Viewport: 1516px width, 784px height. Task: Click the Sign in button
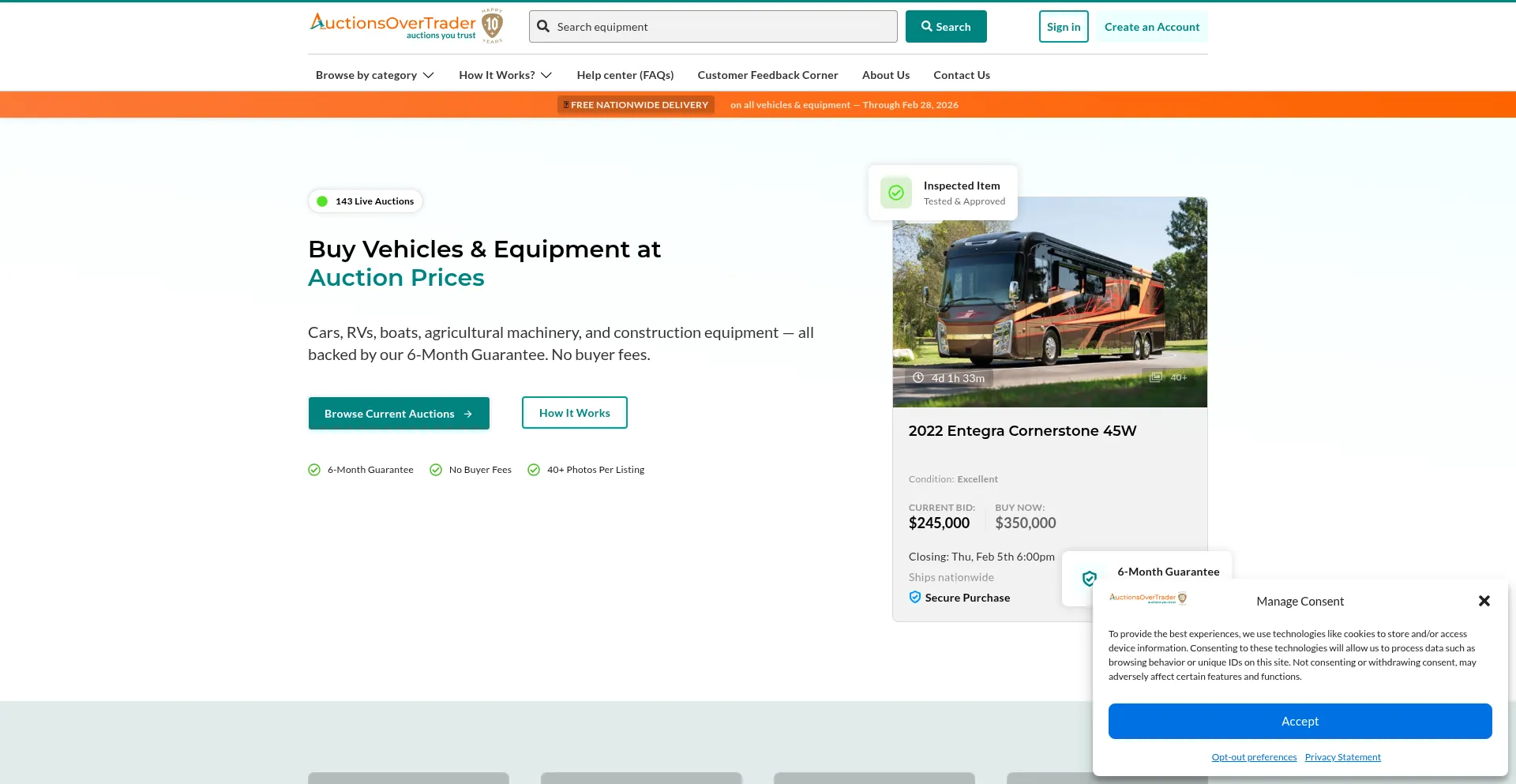coord(1064,27)
